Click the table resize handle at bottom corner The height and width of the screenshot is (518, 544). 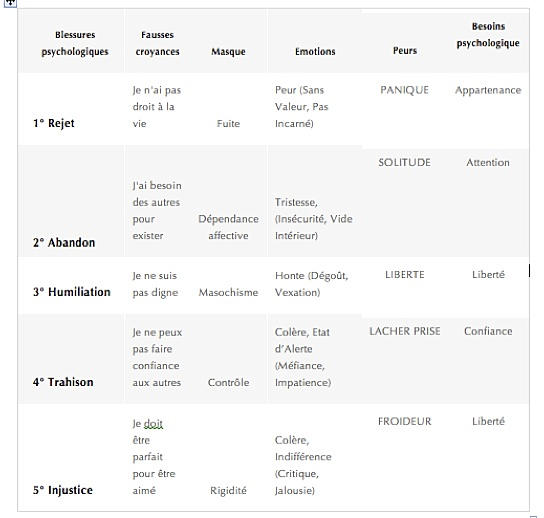click(534, 516)
